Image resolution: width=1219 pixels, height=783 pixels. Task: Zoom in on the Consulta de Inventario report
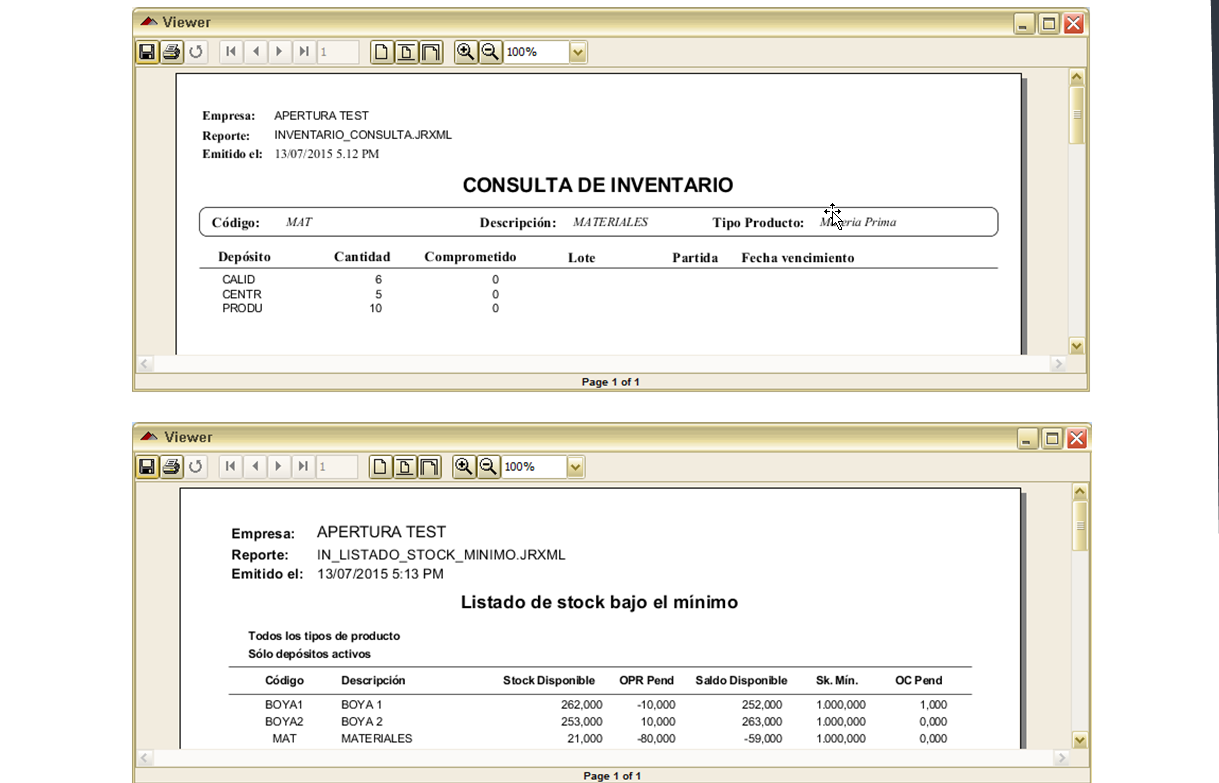point(465,52)
